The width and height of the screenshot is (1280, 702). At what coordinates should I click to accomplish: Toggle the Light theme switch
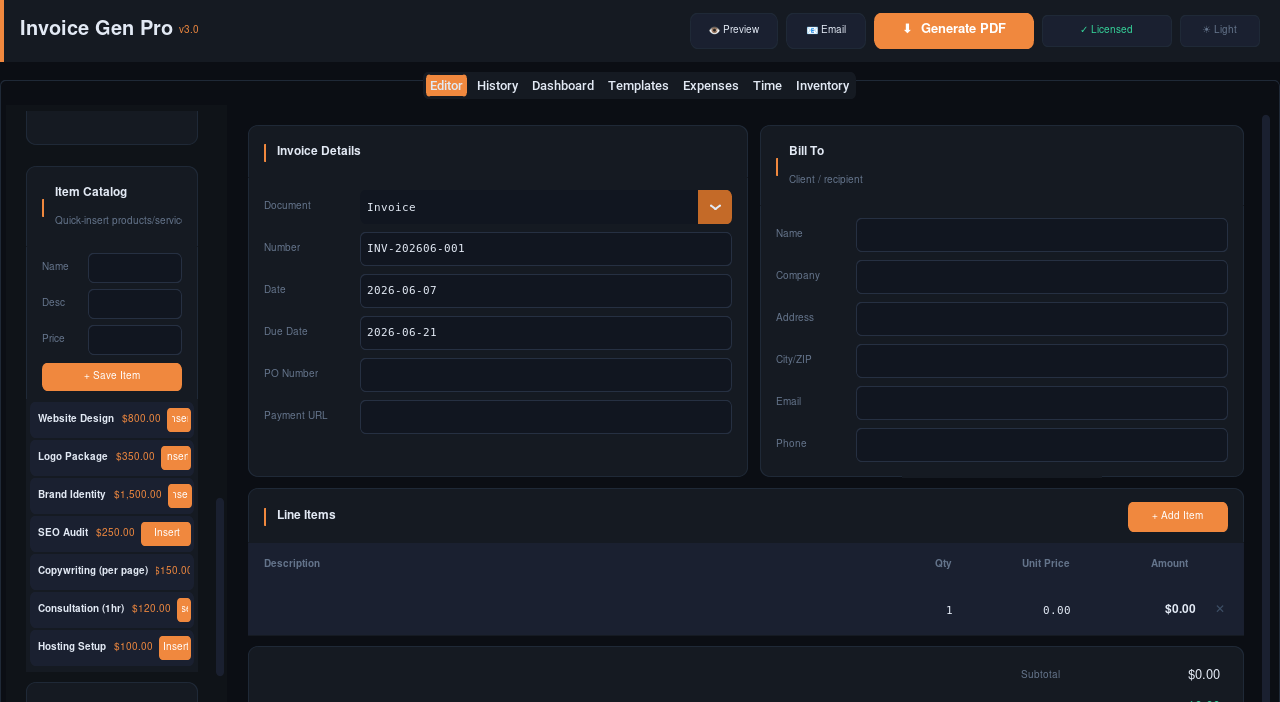click(1220, 31)
